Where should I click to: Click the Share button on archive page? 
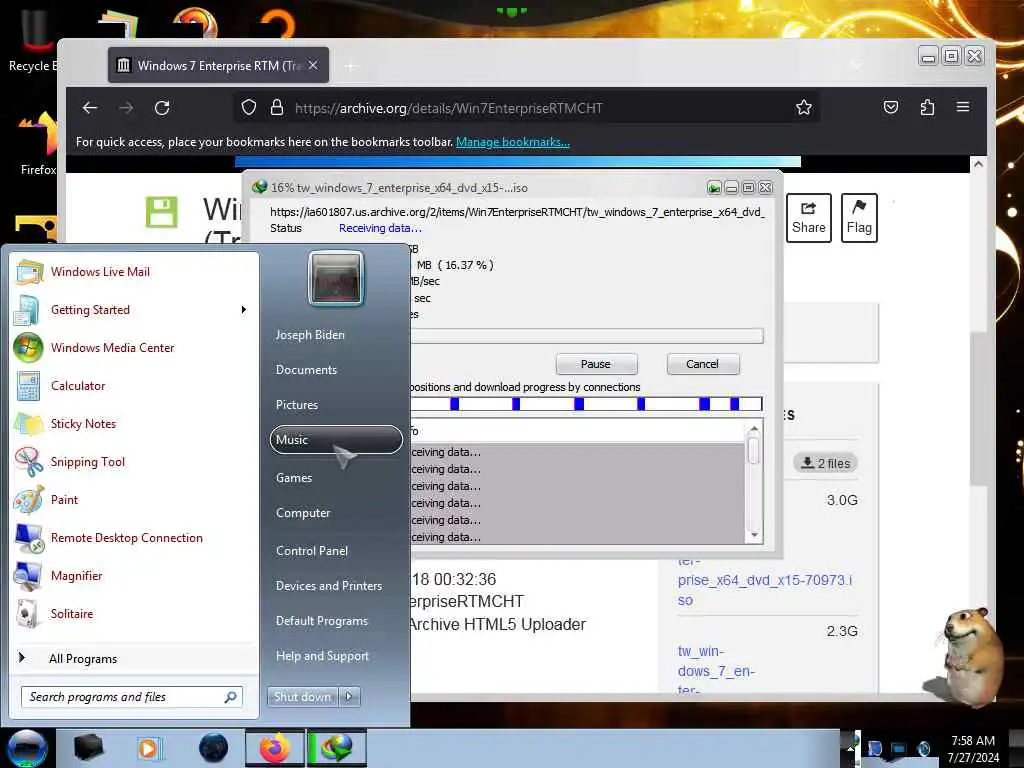(x=808, y=218)
